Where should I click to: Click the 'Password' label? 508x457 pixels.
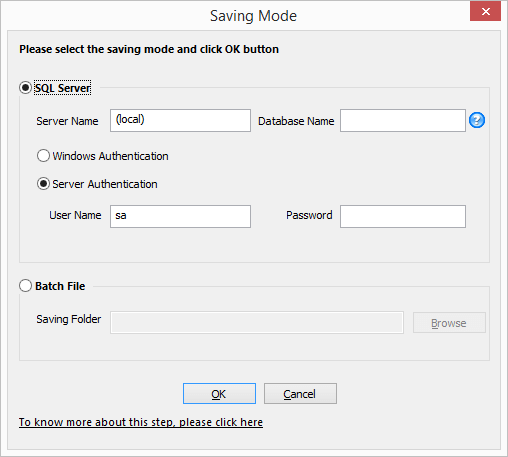click(x=309, y=215)
